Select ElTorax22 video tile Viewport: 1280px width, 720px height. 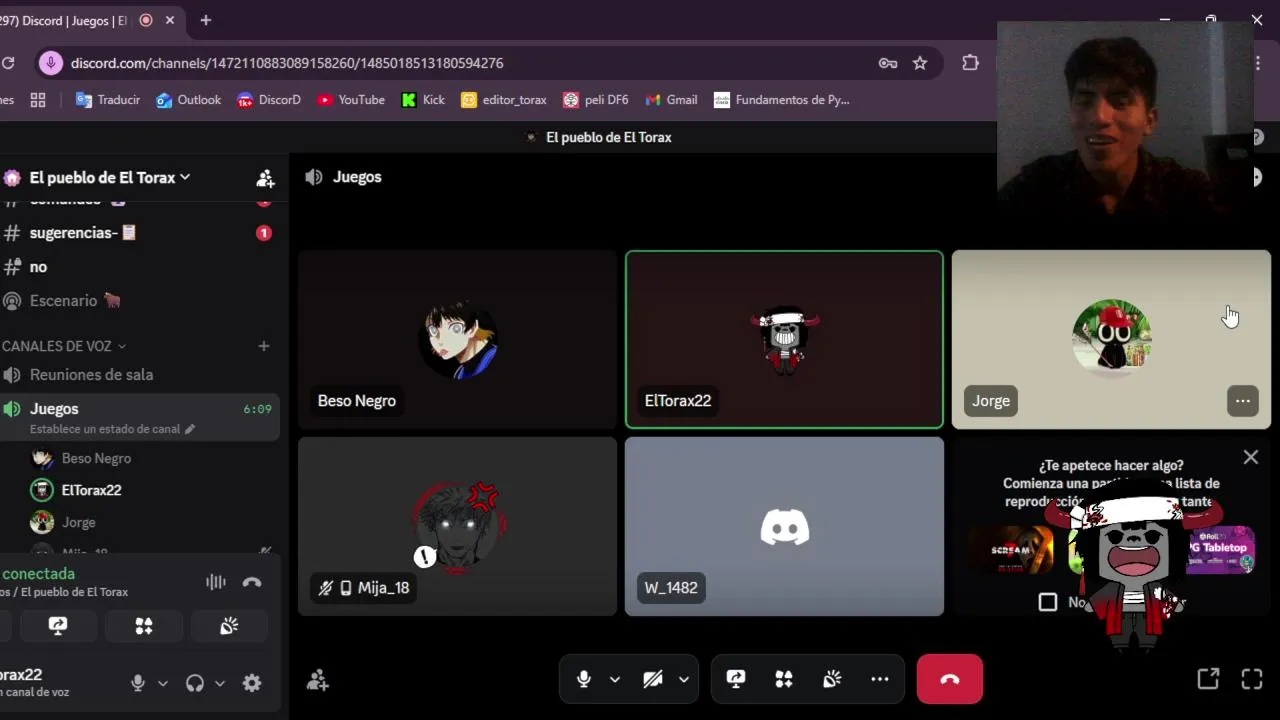tap(784, 339)
